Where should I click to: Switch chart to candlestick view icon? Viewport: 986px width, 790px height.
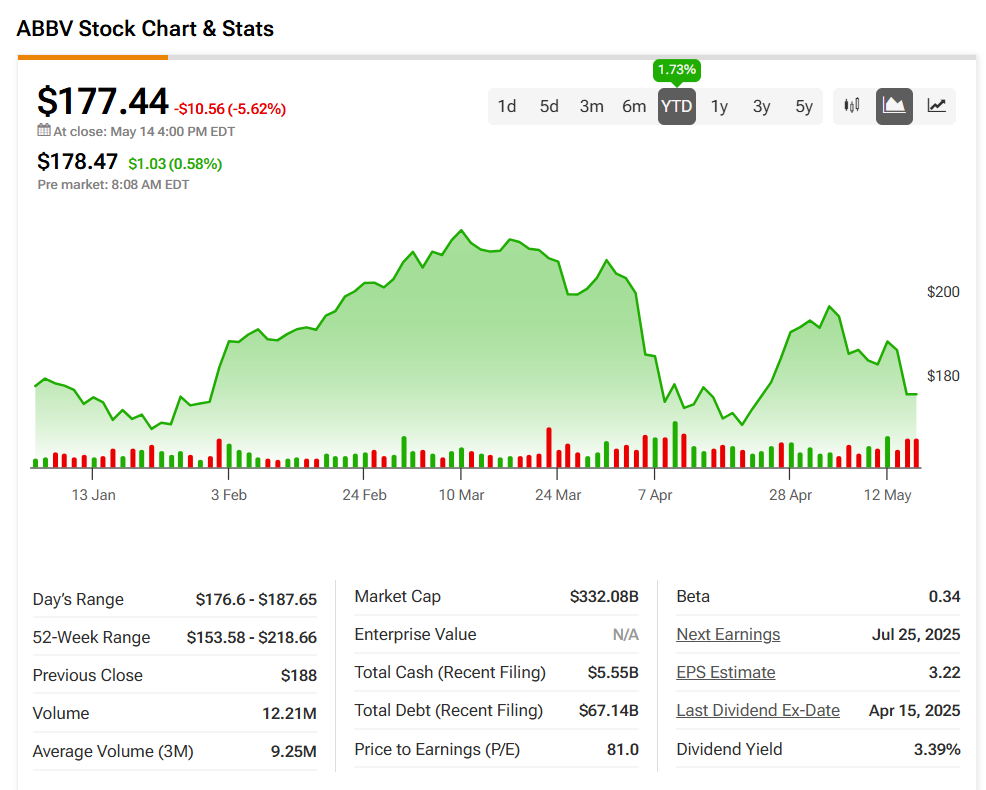click(x=852, y=106)
